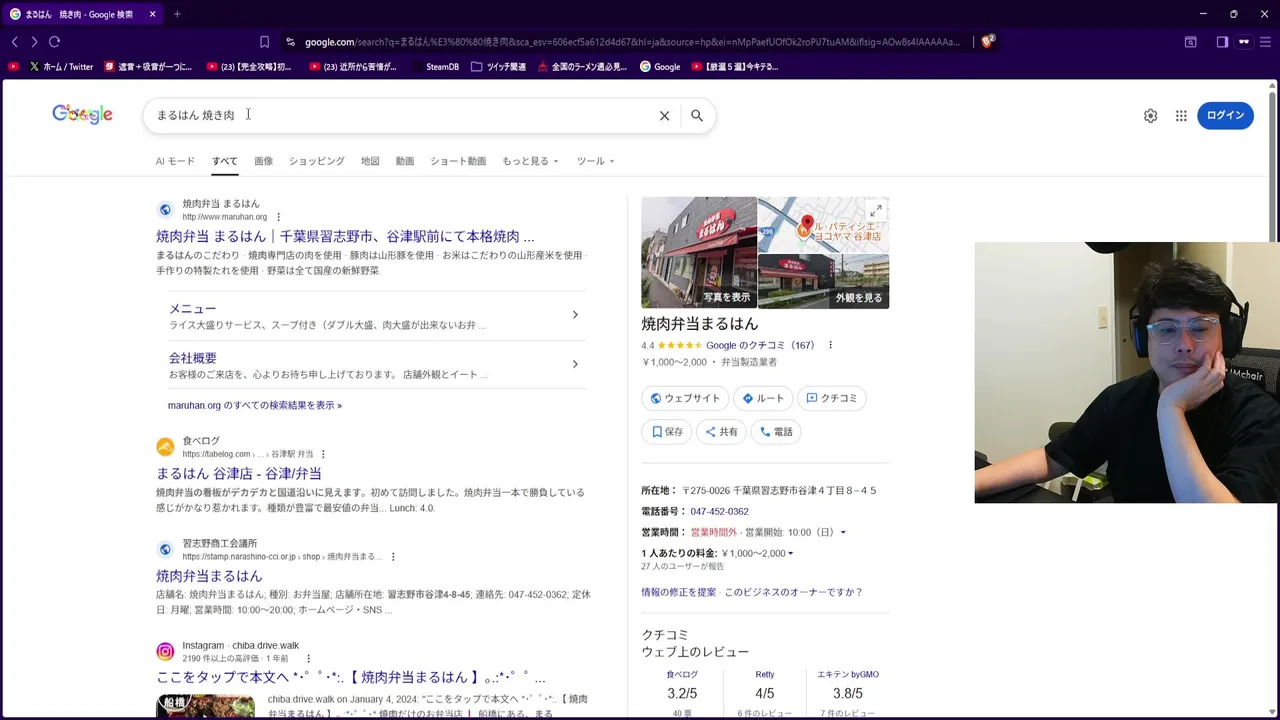The image size is (1280, 720).
Task: Expand the knowledge panel photos
Action: [x=876, y=211]
